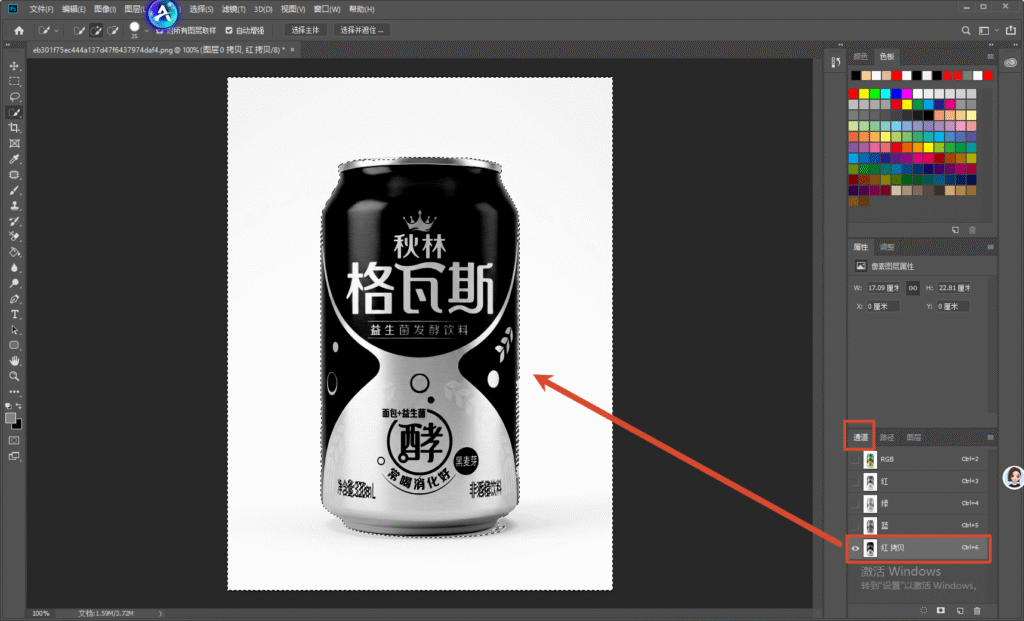Toggle Sample All Layers checkbox

(160, 30)
